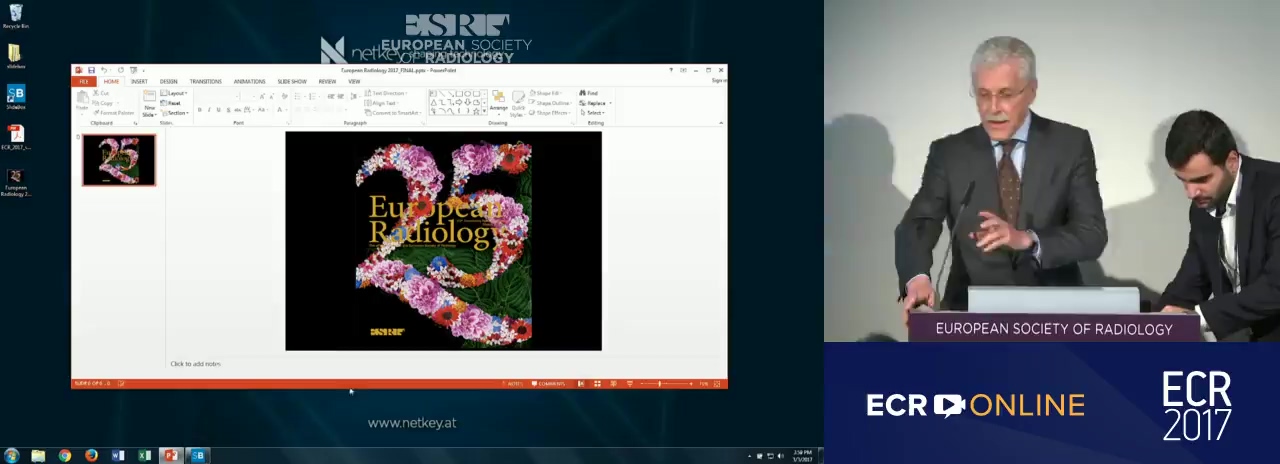Viewport: 1280px width, 464px height.
Task: Open the ANIMATIONS tab
Action: [250, 82]
